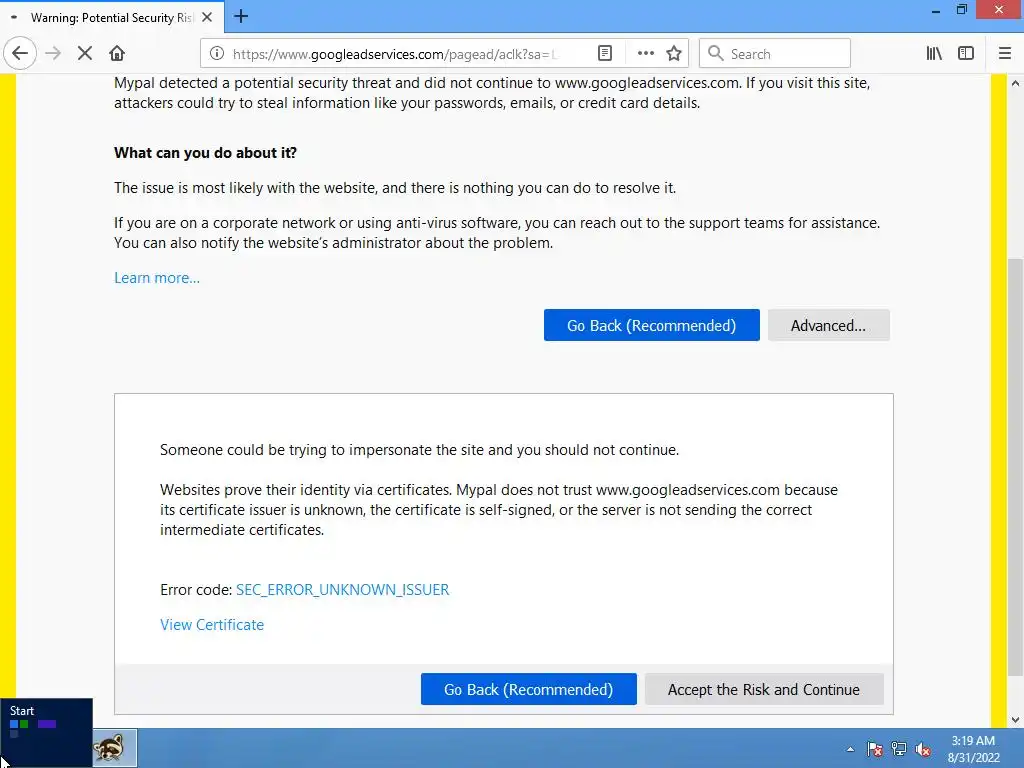
Task: Open the Action Center flag tray icon
Action: coord(874,750)
